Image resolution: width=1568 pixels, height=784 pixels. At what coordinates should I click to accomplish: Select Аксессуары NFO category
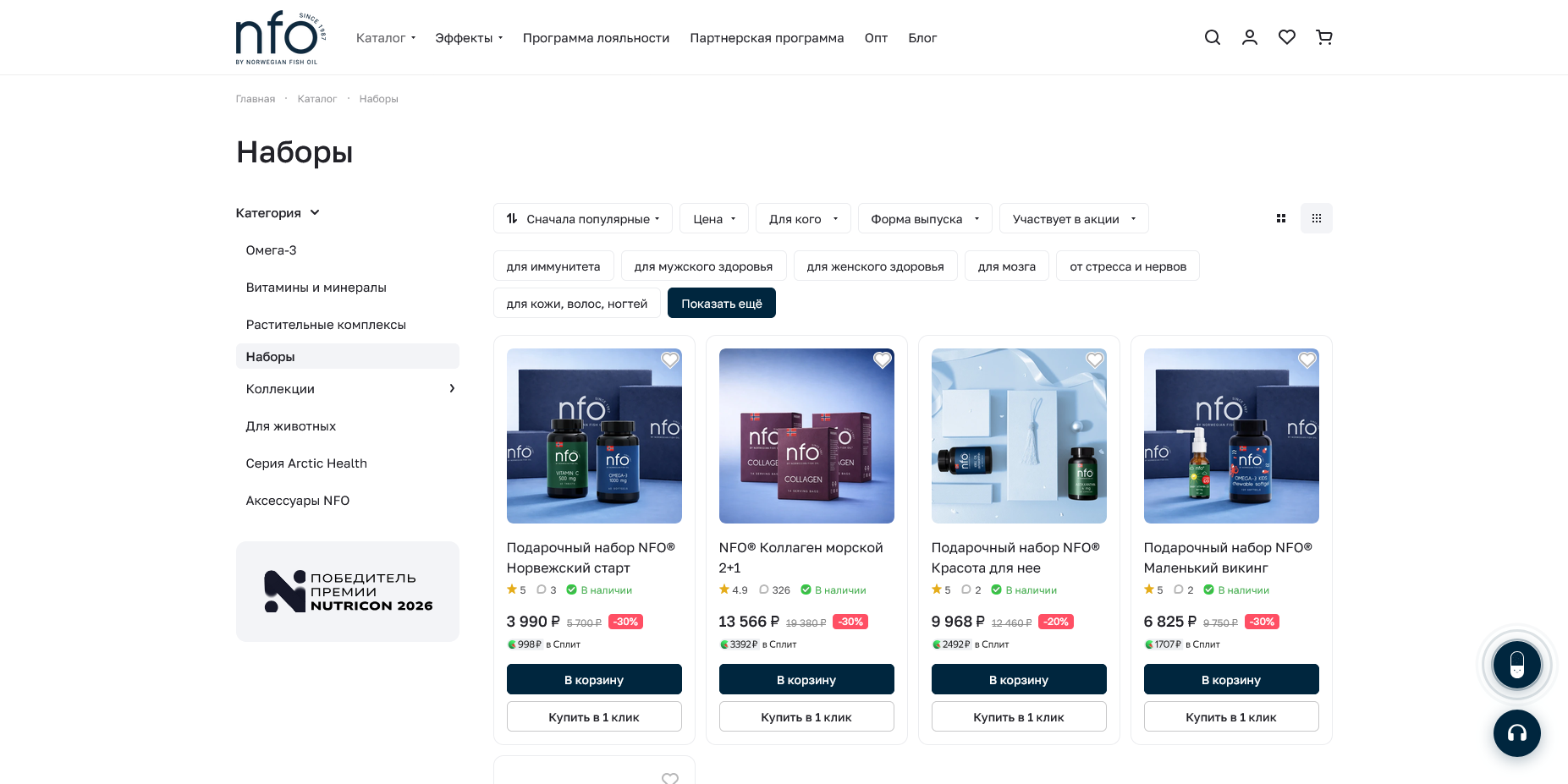pos(298,501)
